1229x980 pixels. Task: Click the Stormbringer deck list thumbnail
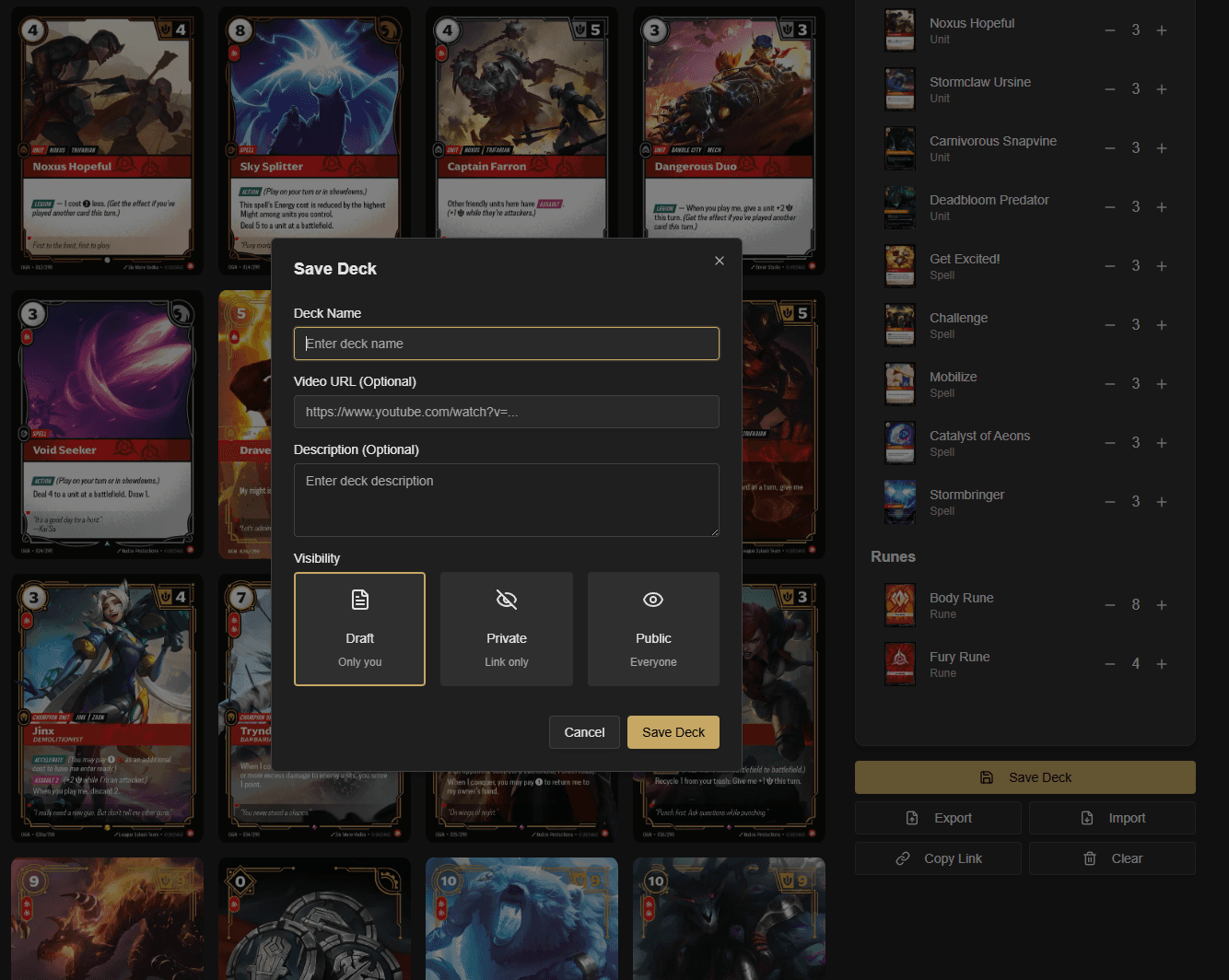pos(900,502)
